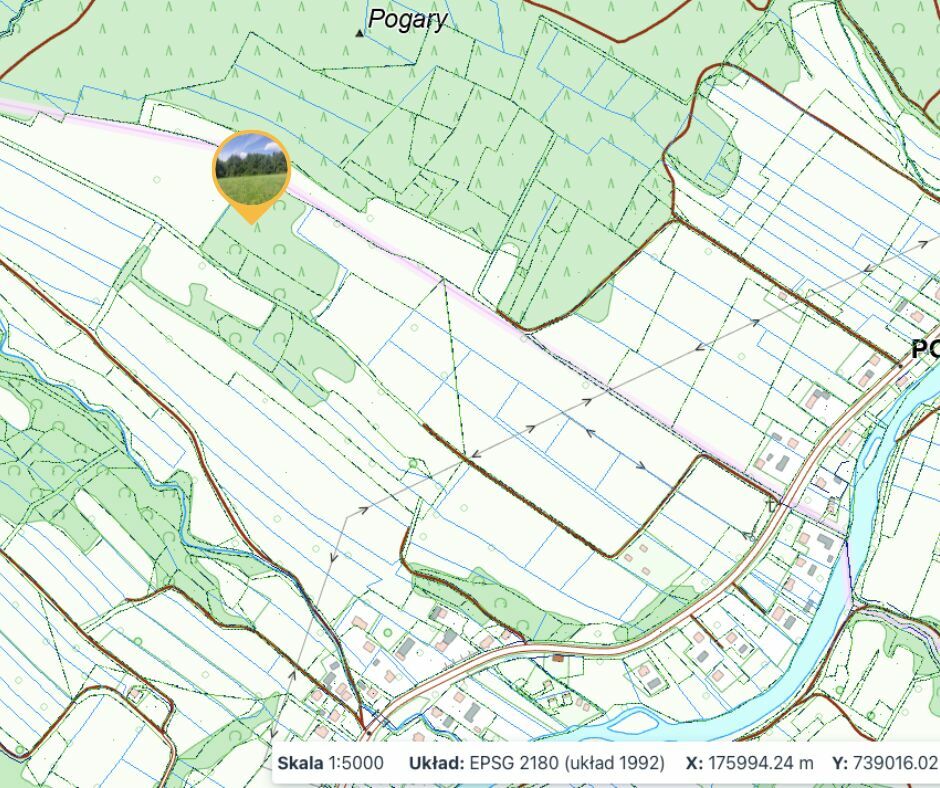Click the Y coordinate value starting 739016
The height and width of the screenshot is (788, 940).
pyautogui.click(x=896, y=763)
